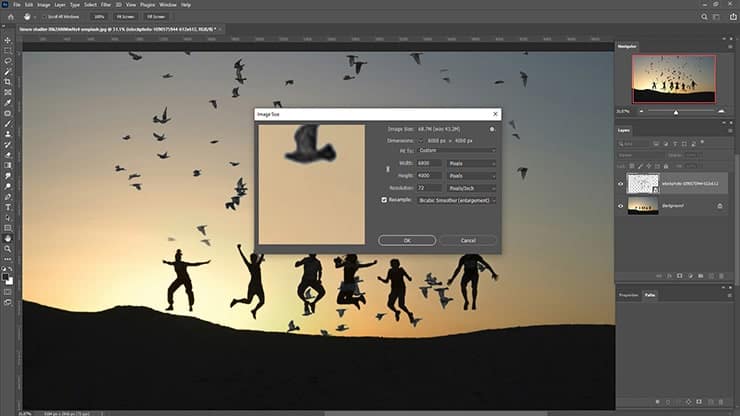Screen dimensions: 740x416
Task: Toggle Scroll All Windows checkbox
Action: [x=44, y=17]
